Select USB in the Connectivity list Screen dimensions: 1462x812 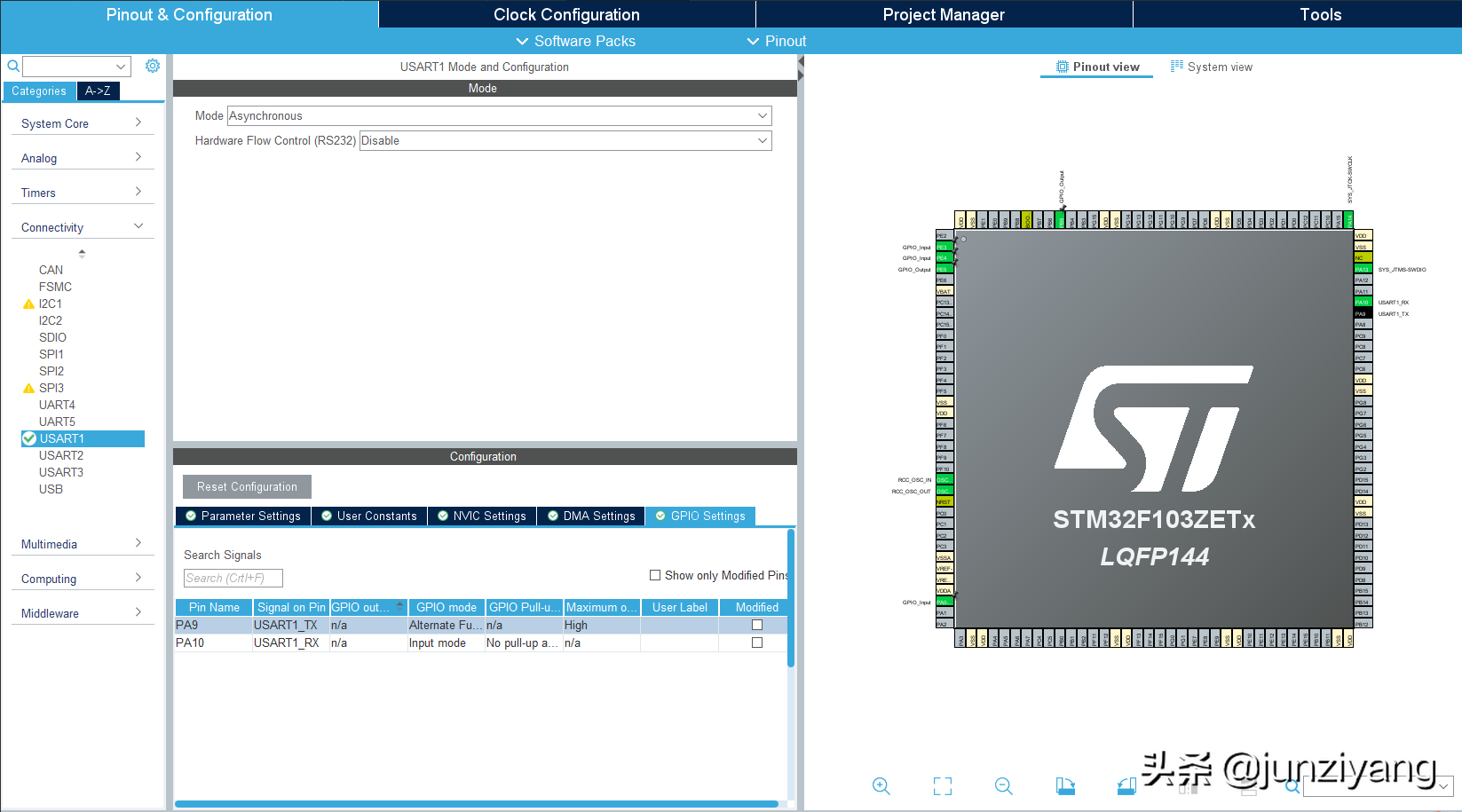51,489
